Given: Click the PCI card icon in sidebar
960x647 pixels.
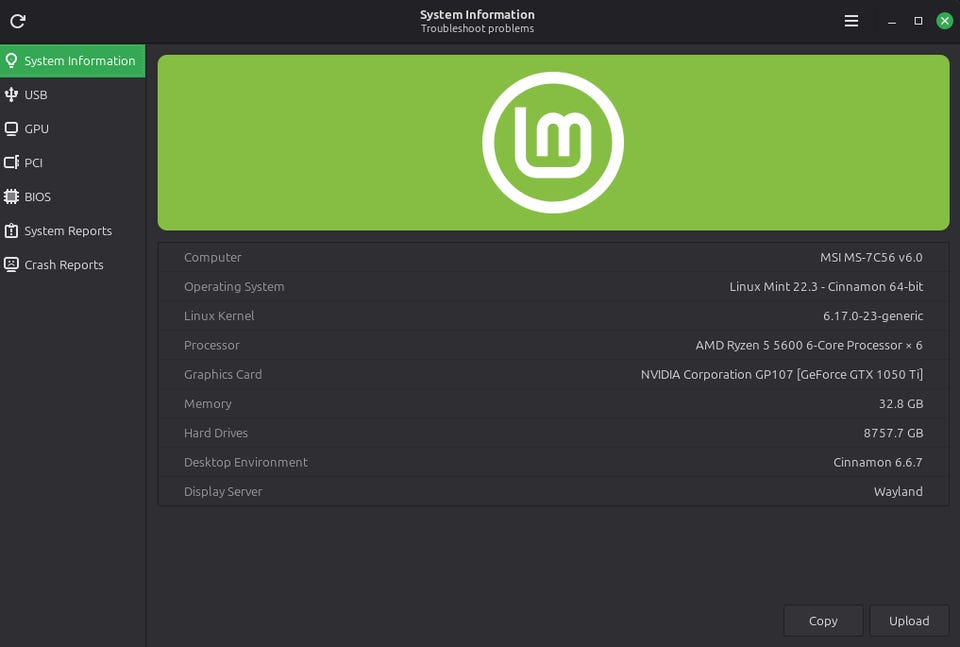Looking at the screenshot, I should click(x=11, y=162).
